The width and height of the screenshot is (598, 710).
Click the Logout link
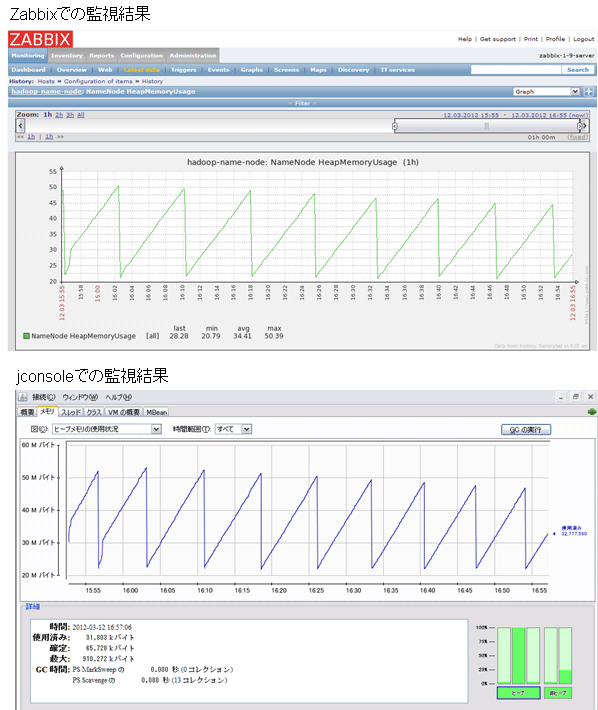pyautogui.click(x=584, y=39)
